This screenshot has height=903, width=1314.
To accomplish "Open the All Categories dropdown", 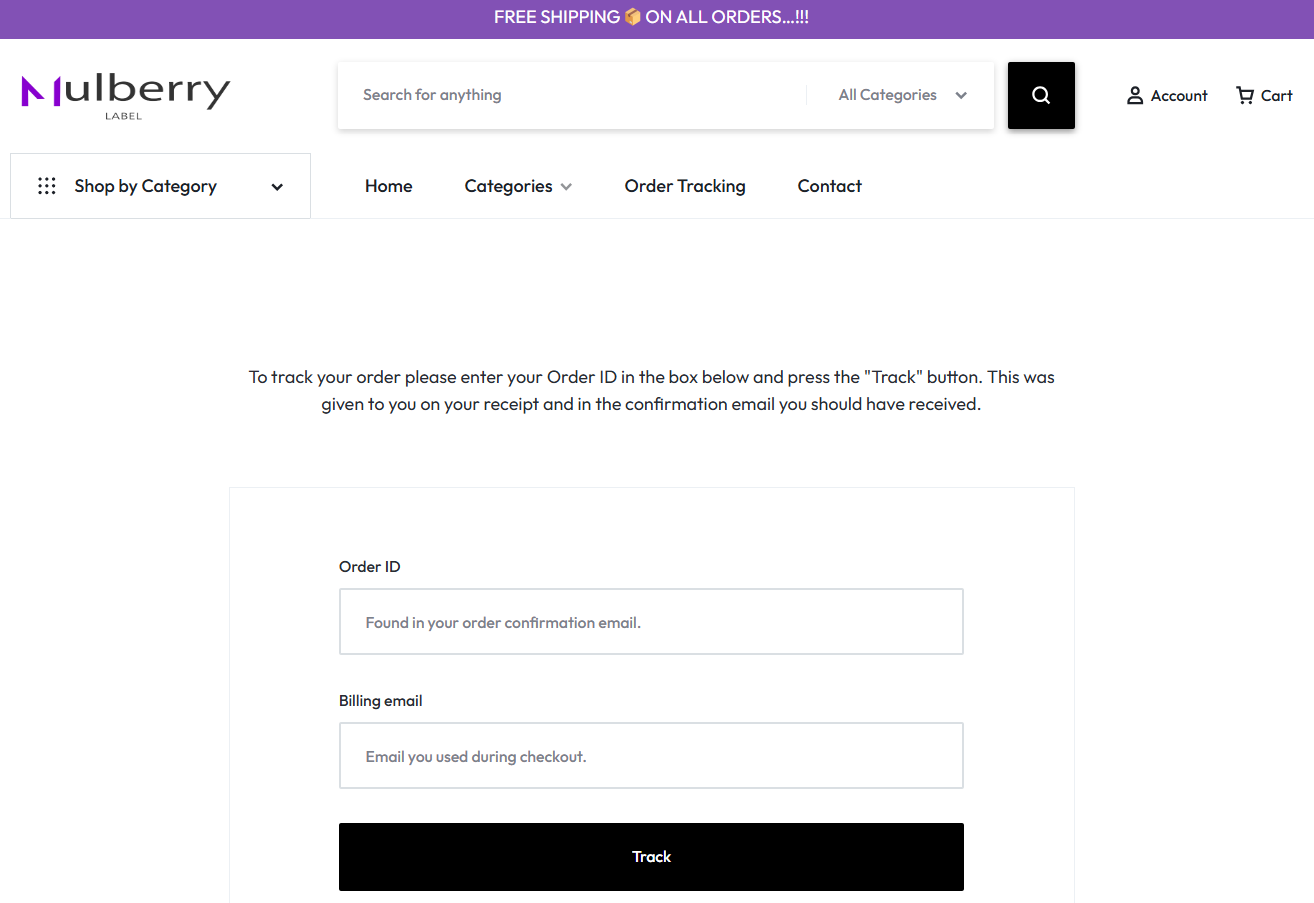I will (902, 95).
